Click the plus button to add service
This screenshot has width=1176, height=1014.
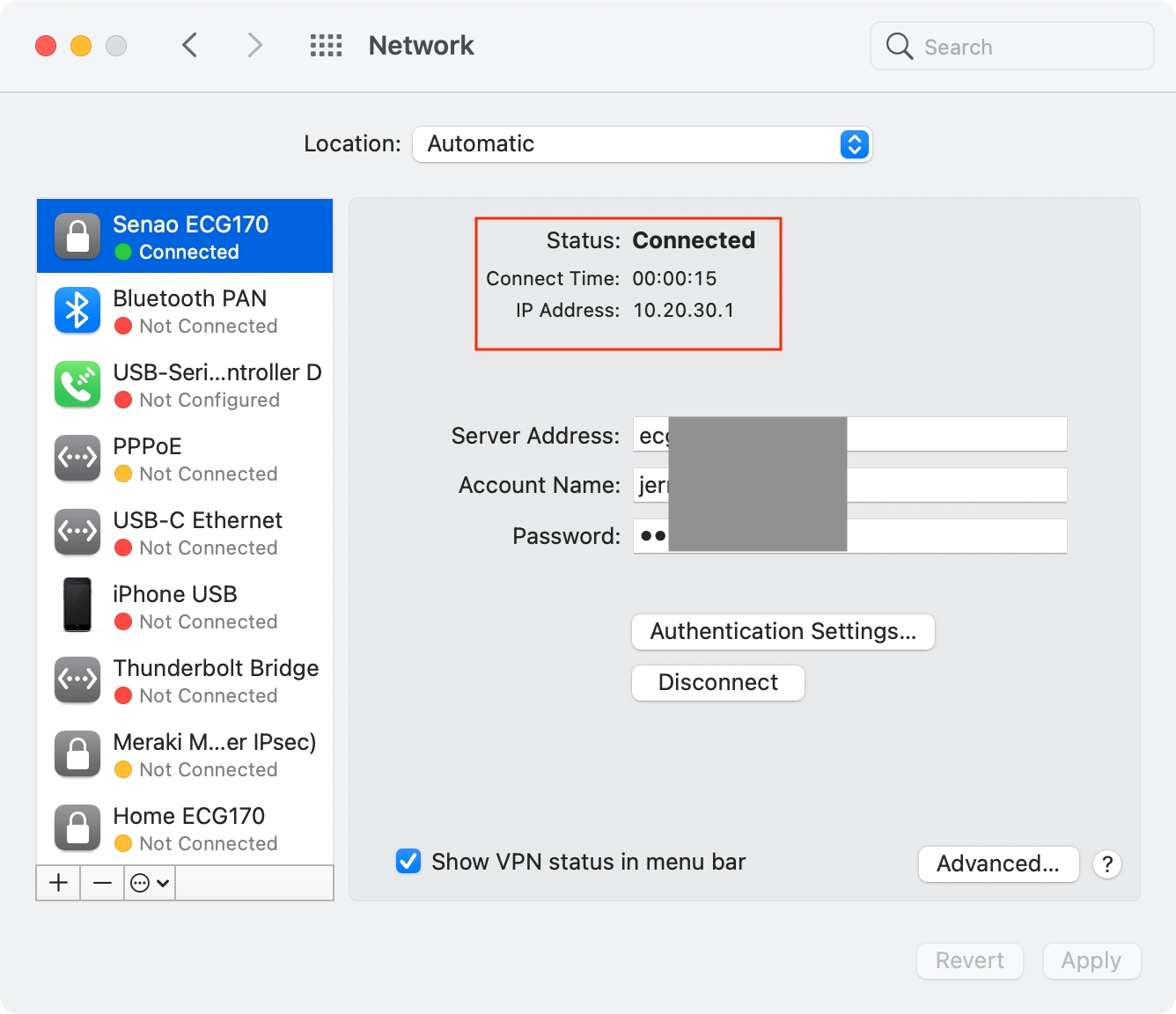click(x=58, y=883)
